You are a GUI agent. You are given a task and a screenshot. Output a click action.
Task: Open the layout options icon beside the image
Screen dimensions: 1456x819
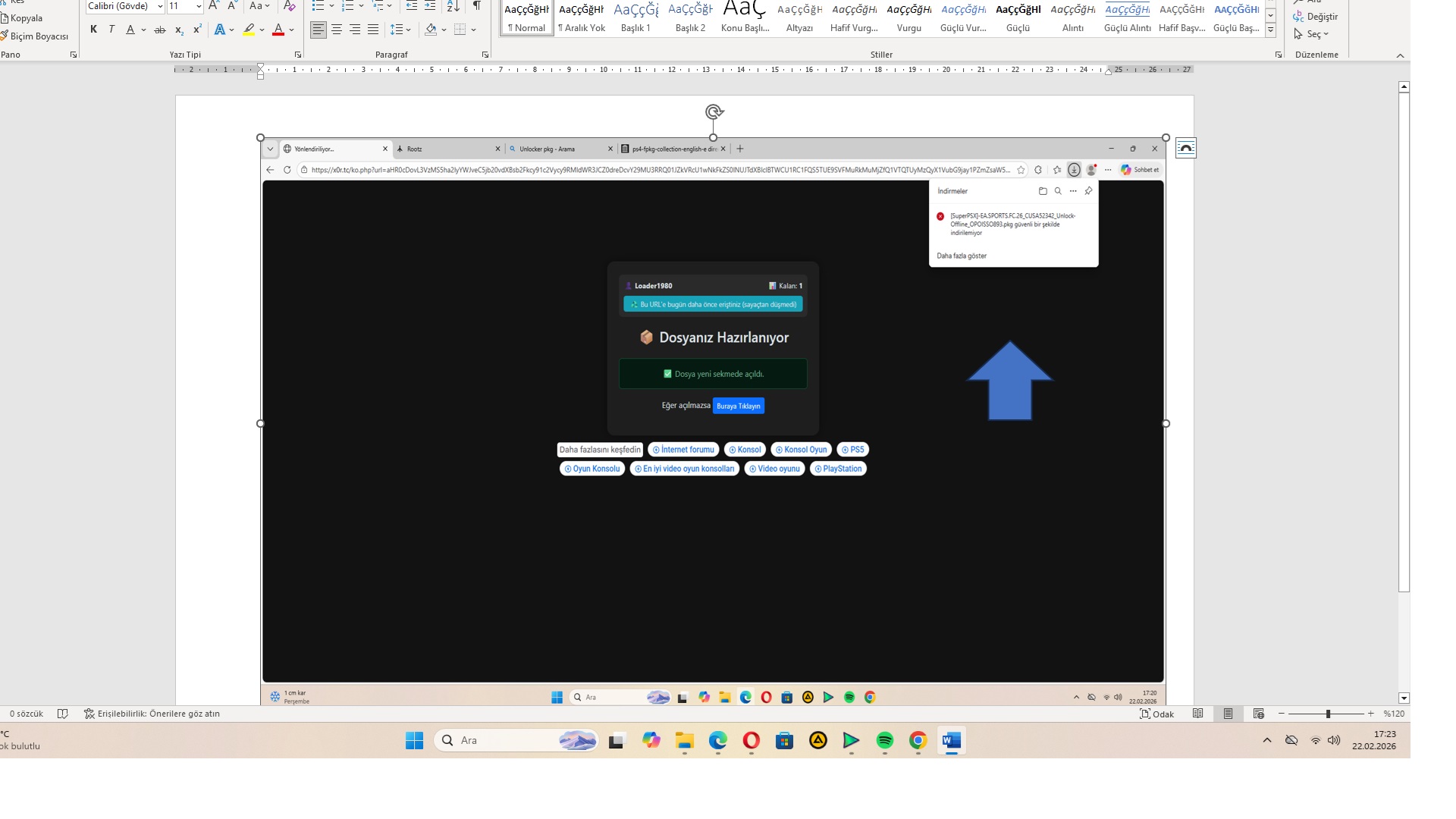1185,148
